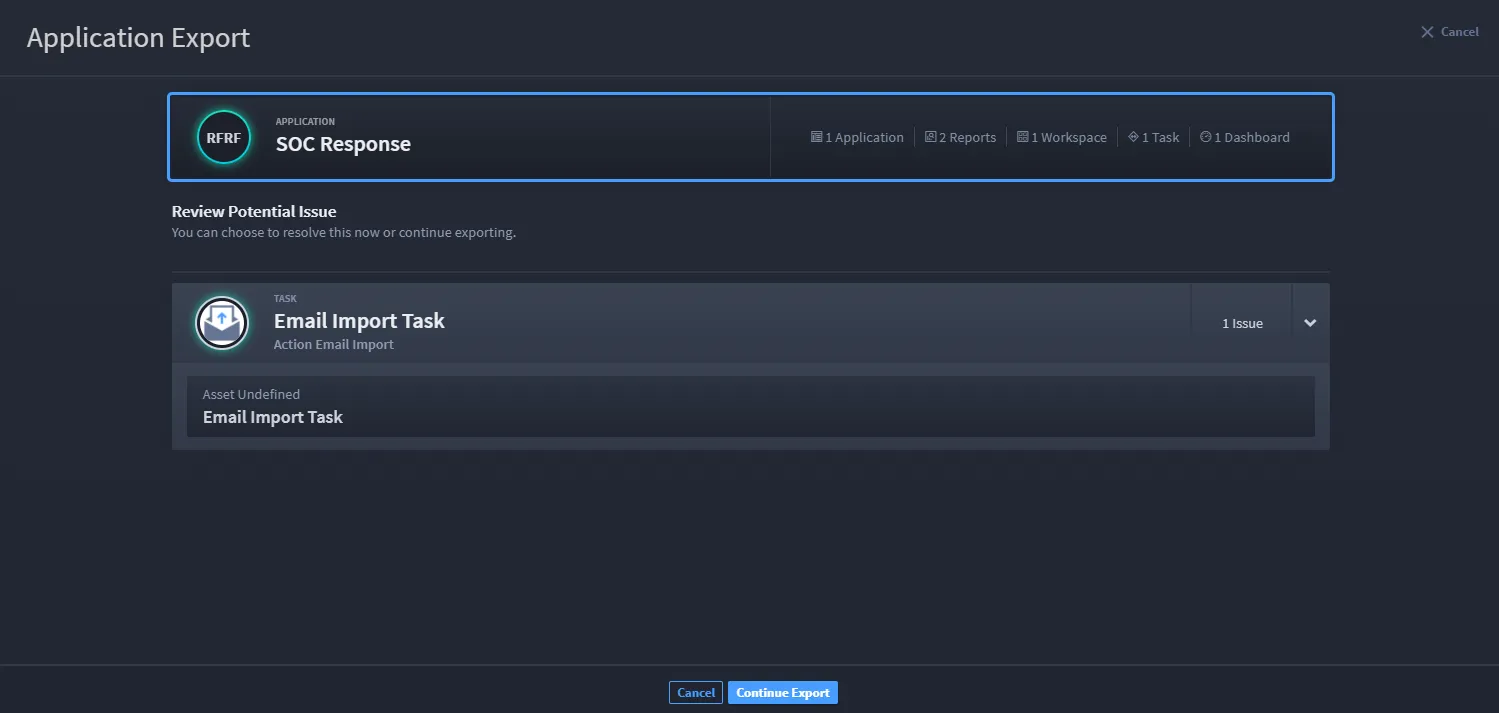Collapse the Email Import Task issue chevron
Viewport: 1499px width, 713px height.
1310,323
